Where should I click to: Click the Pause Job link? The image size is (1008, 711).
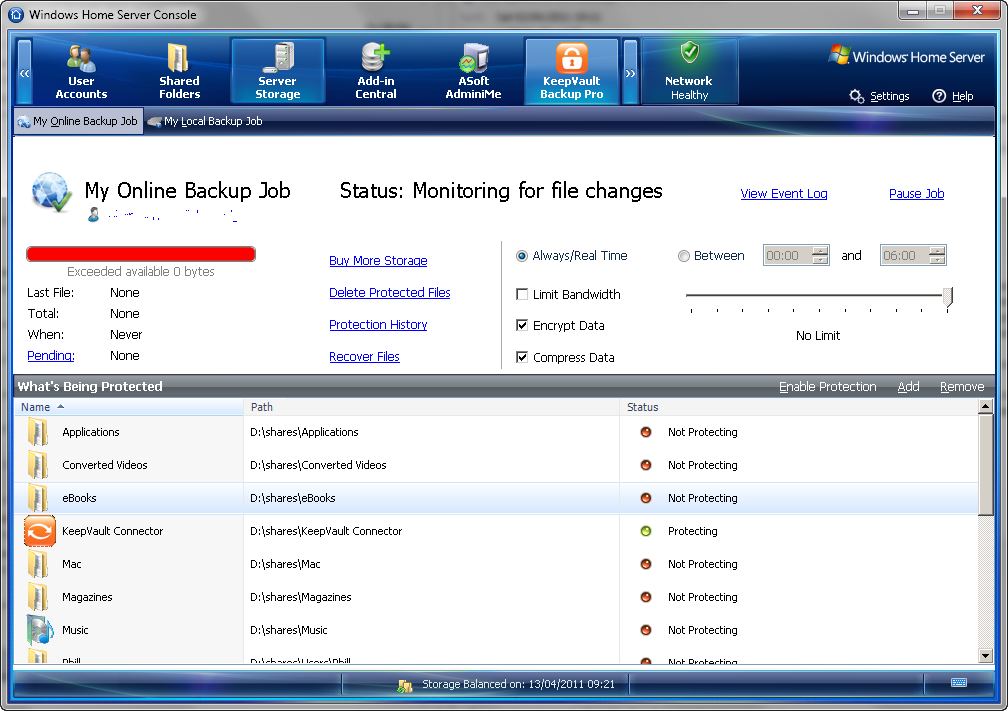[916, 194]
